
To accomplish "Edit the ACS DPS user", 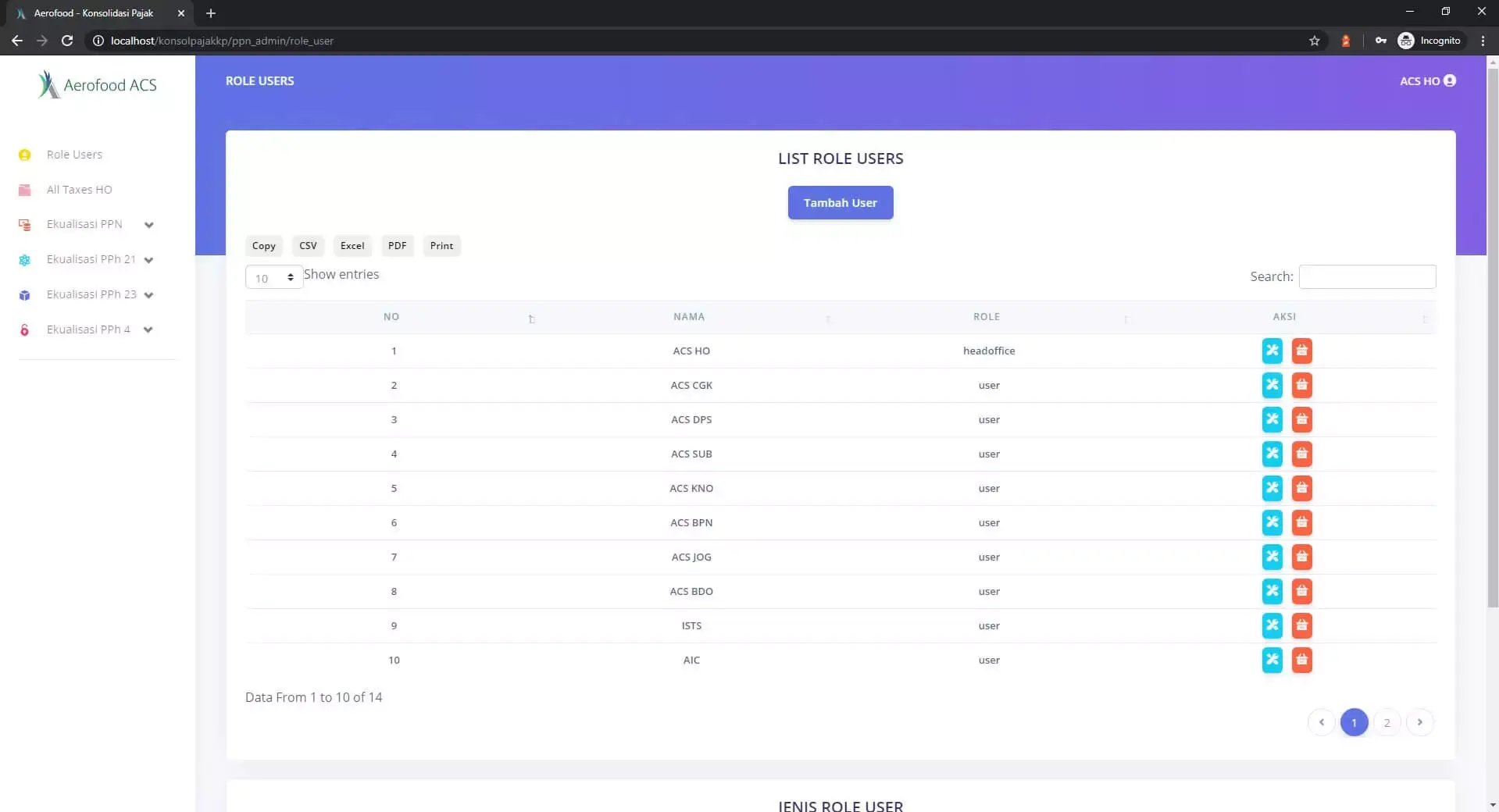I will coord(1272,419).
